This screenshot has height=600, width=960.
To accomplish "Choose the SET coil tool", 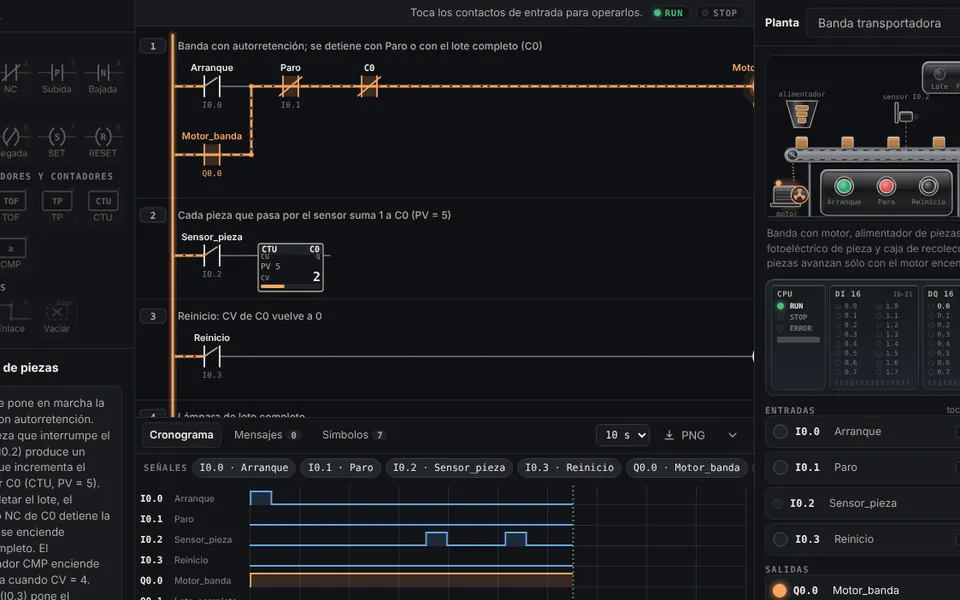I will point(56,142).
